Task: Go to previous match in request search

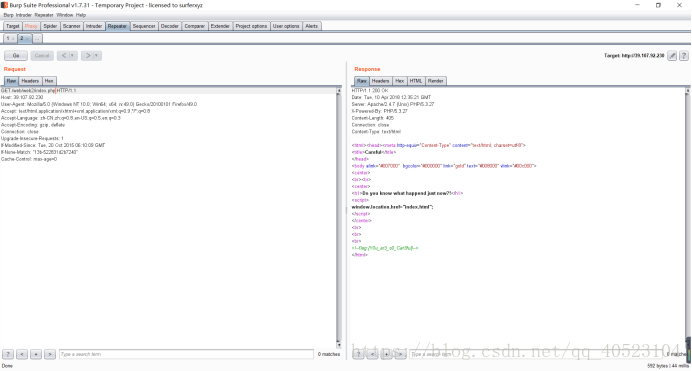Action: click(x=22, y=354)
